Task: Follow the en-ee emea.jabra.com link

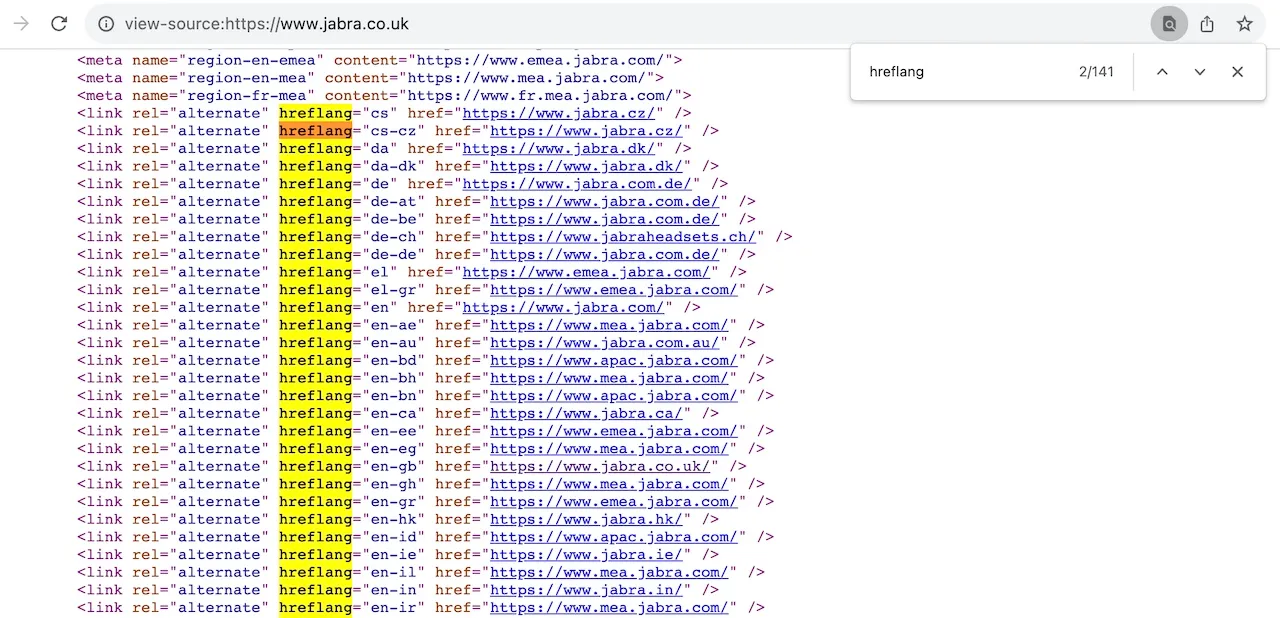Action: tap(614, 431)
